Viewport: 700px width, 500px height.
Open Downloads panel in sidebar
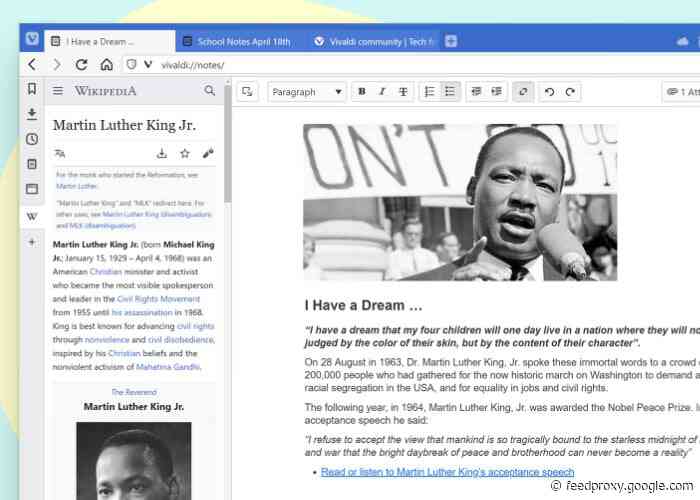pos(32,113)
